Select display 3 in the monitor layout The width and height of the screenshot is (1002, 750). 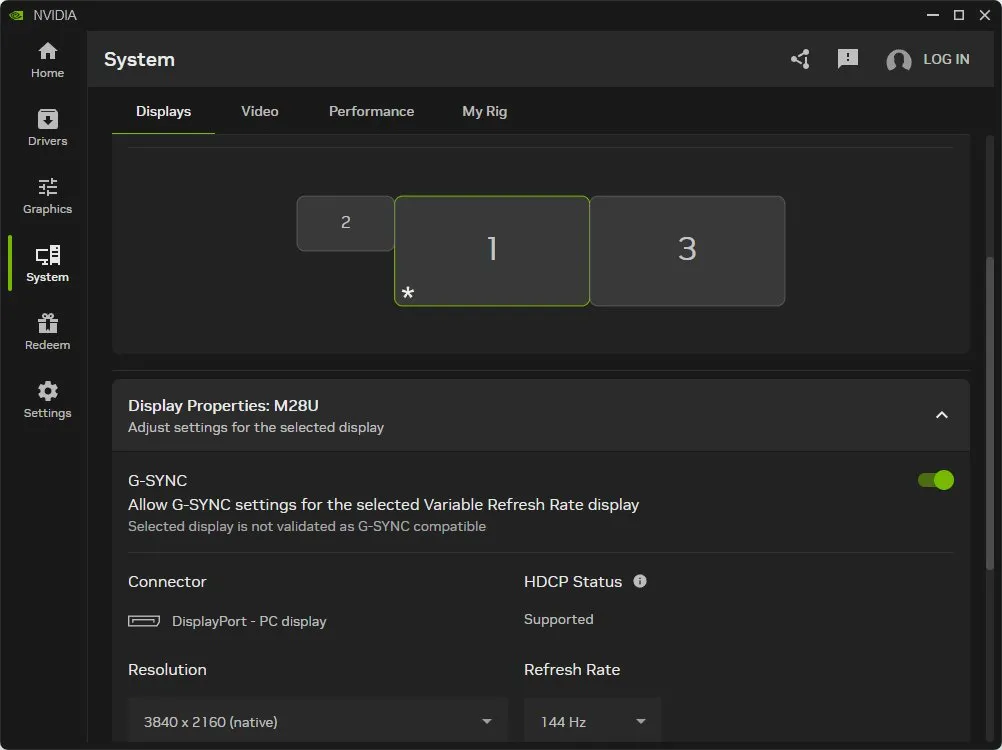(687, 250)
